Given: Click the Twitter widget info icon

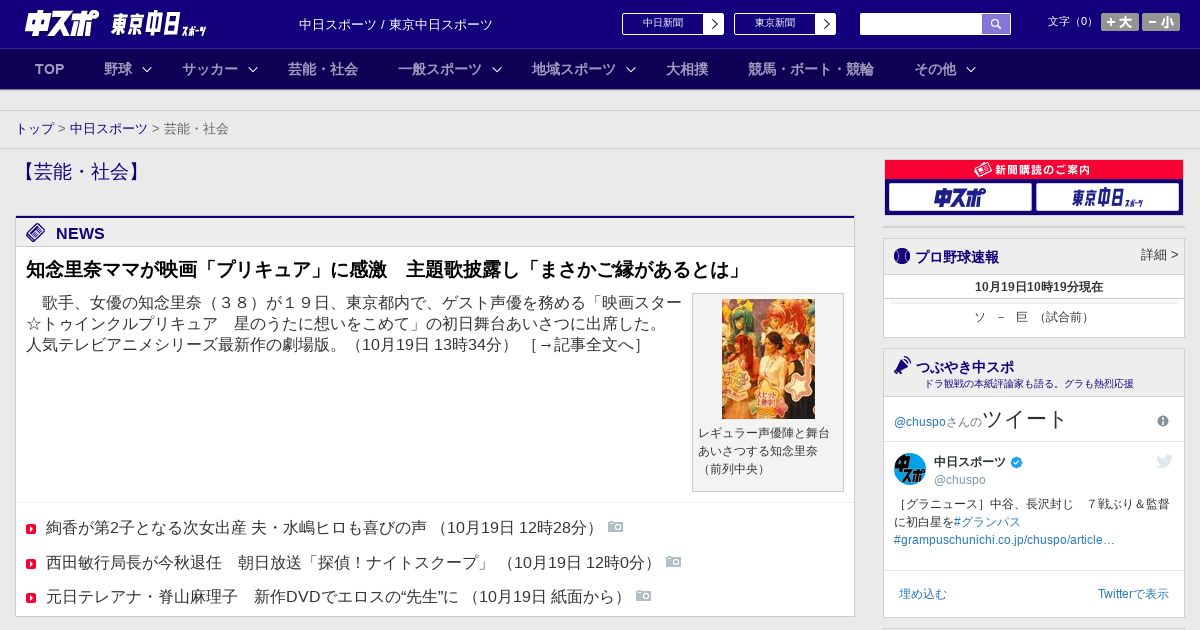Looking at the screenshot, I should 1163,421.
